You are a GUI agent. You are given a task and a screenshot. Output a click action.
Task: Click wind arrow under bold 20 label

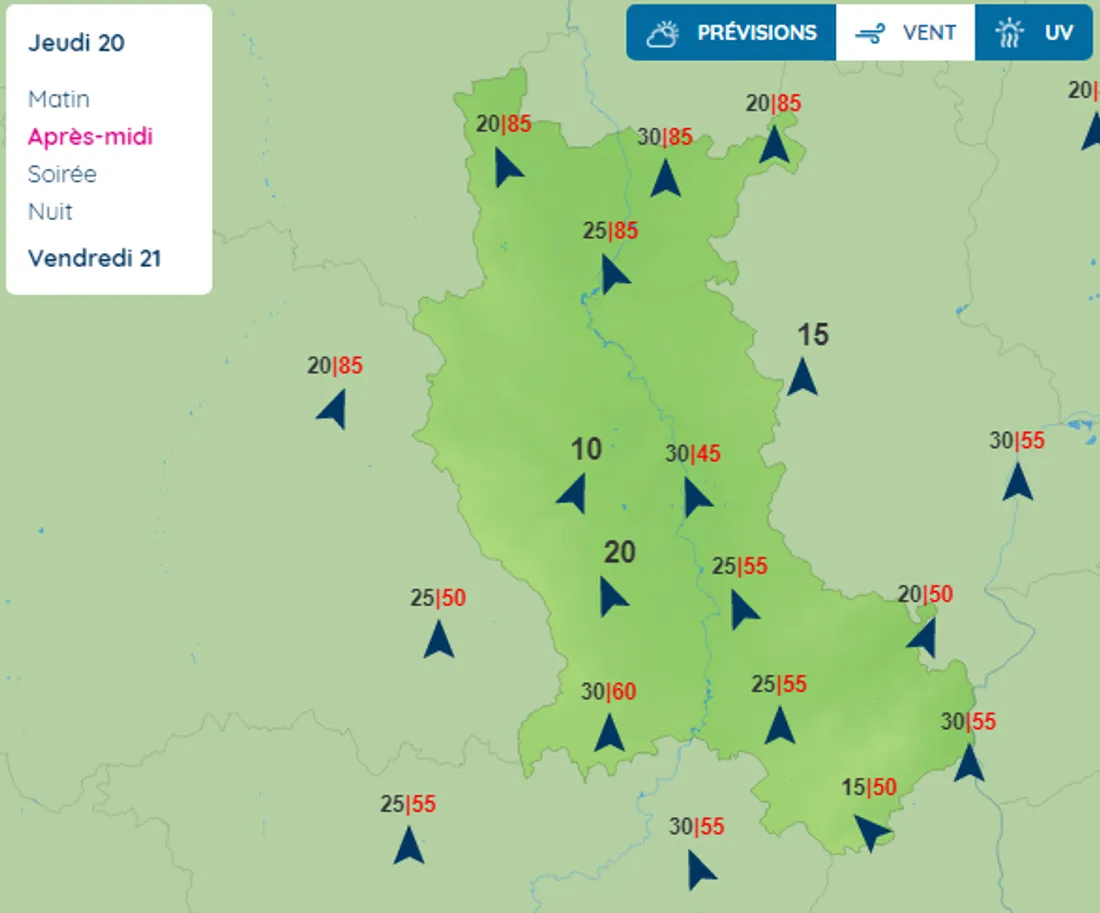tap(611, 596)
